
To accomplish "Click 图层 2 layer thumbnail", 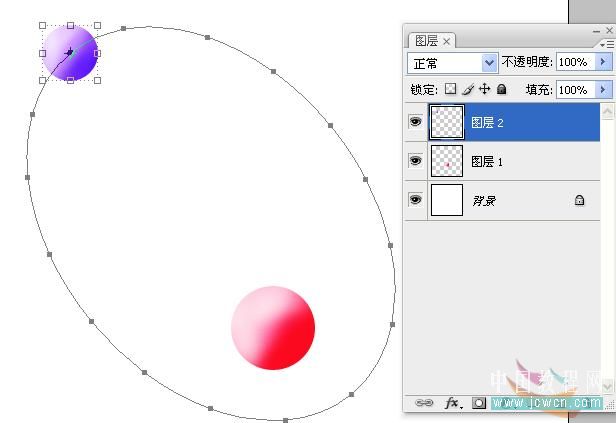I will [x=447, y=122].
